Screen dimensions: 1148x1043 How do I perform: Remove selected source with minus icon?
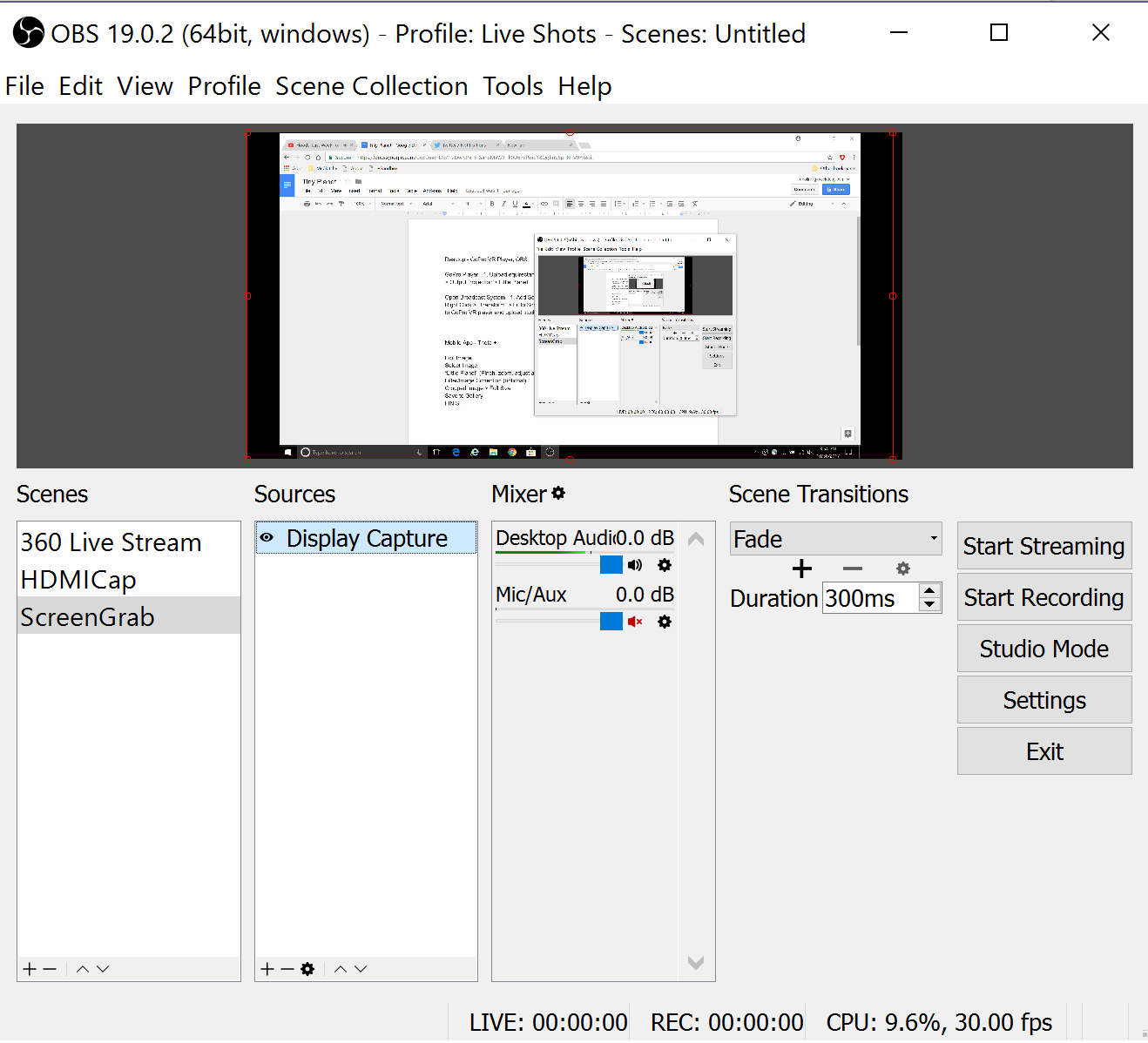coord(287,969)
